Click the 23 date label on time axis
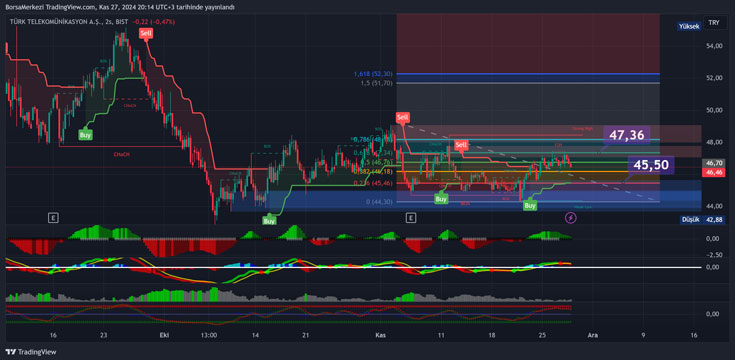The height and width of the screenshot is (360, 735). [104, 335]
